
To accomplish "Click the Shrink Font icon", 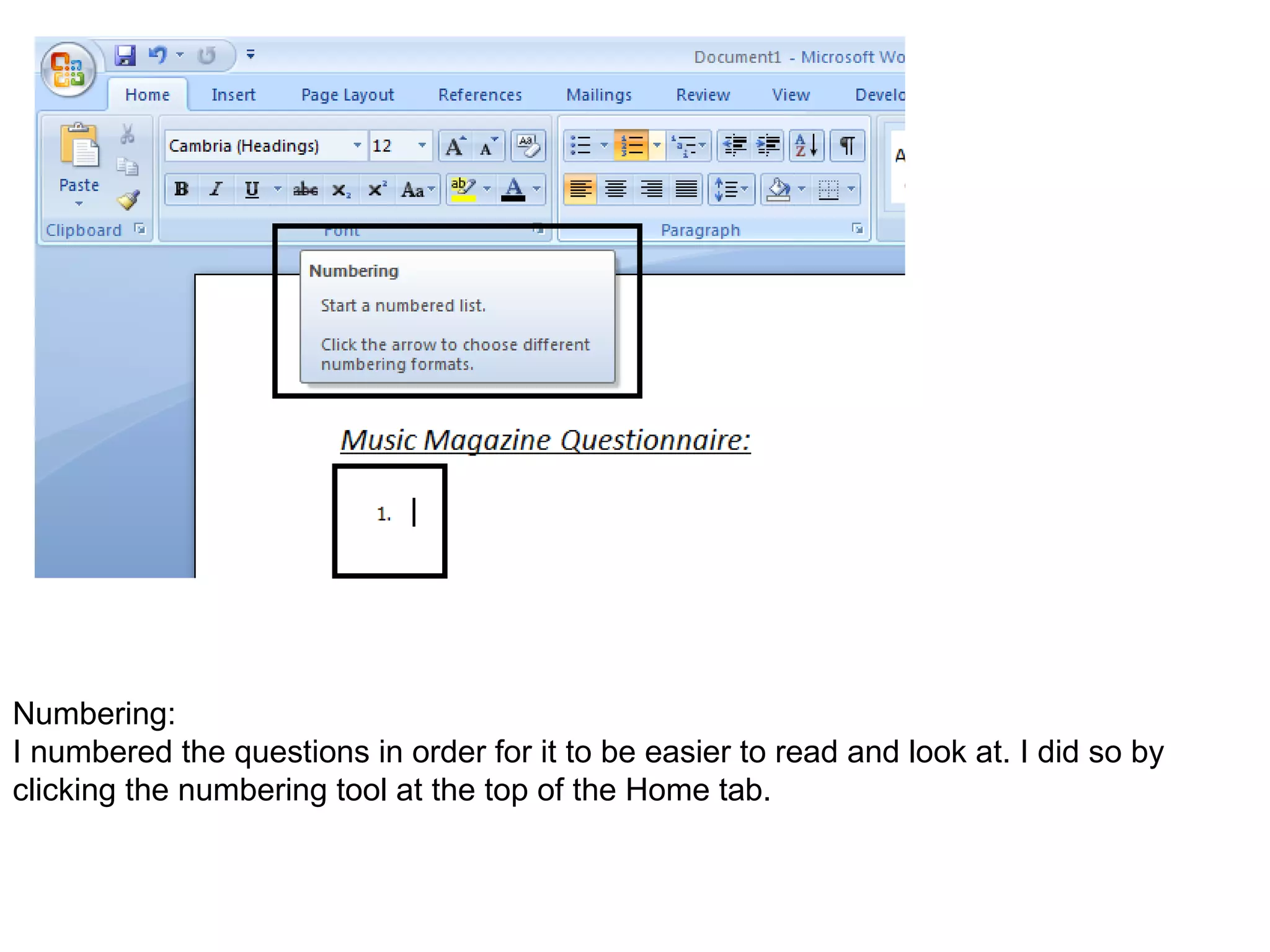I will tap(489, 146).
